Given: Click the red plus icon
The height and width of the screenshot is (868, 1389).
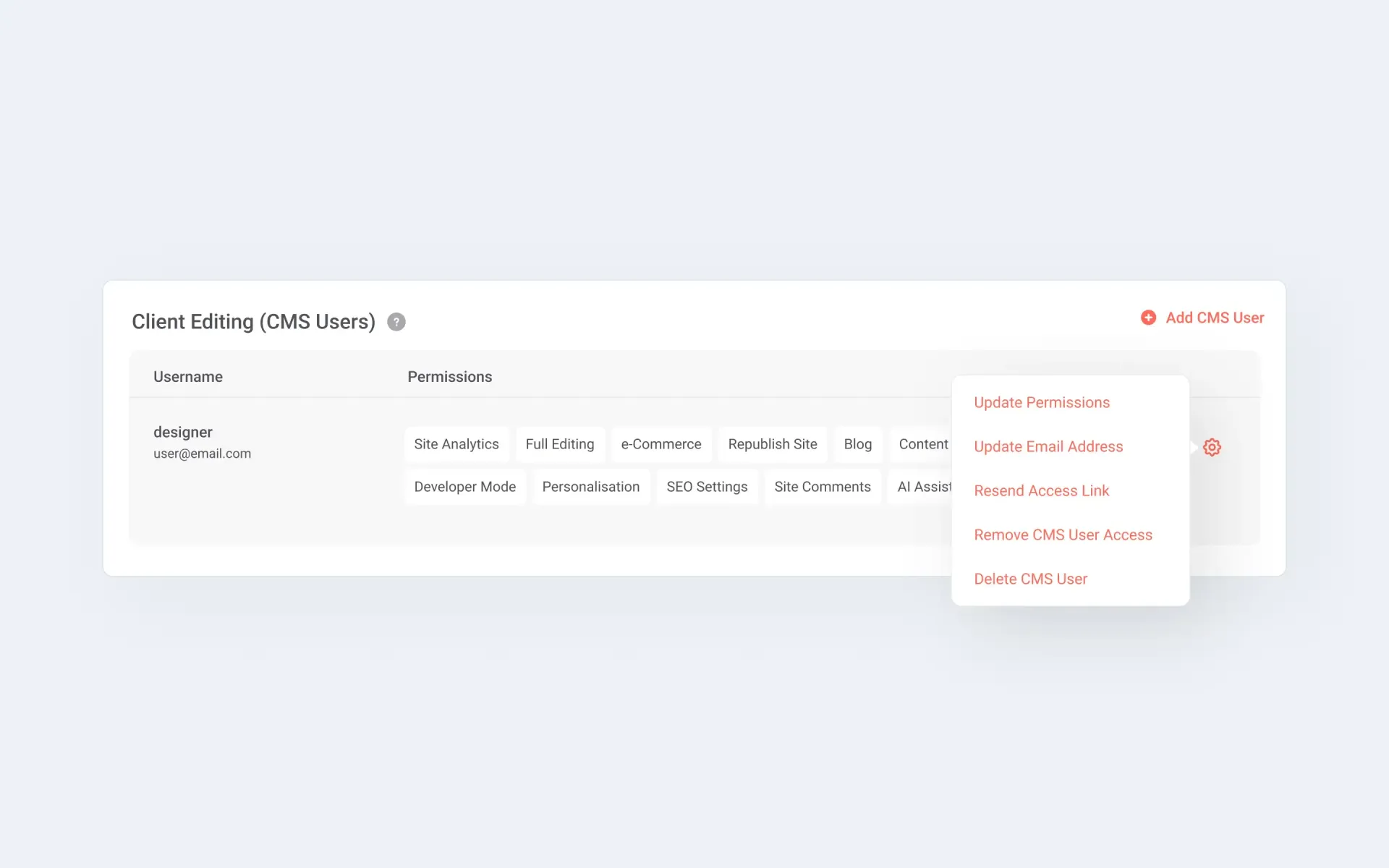Looking at the screenshot, I should point(1148,318).
